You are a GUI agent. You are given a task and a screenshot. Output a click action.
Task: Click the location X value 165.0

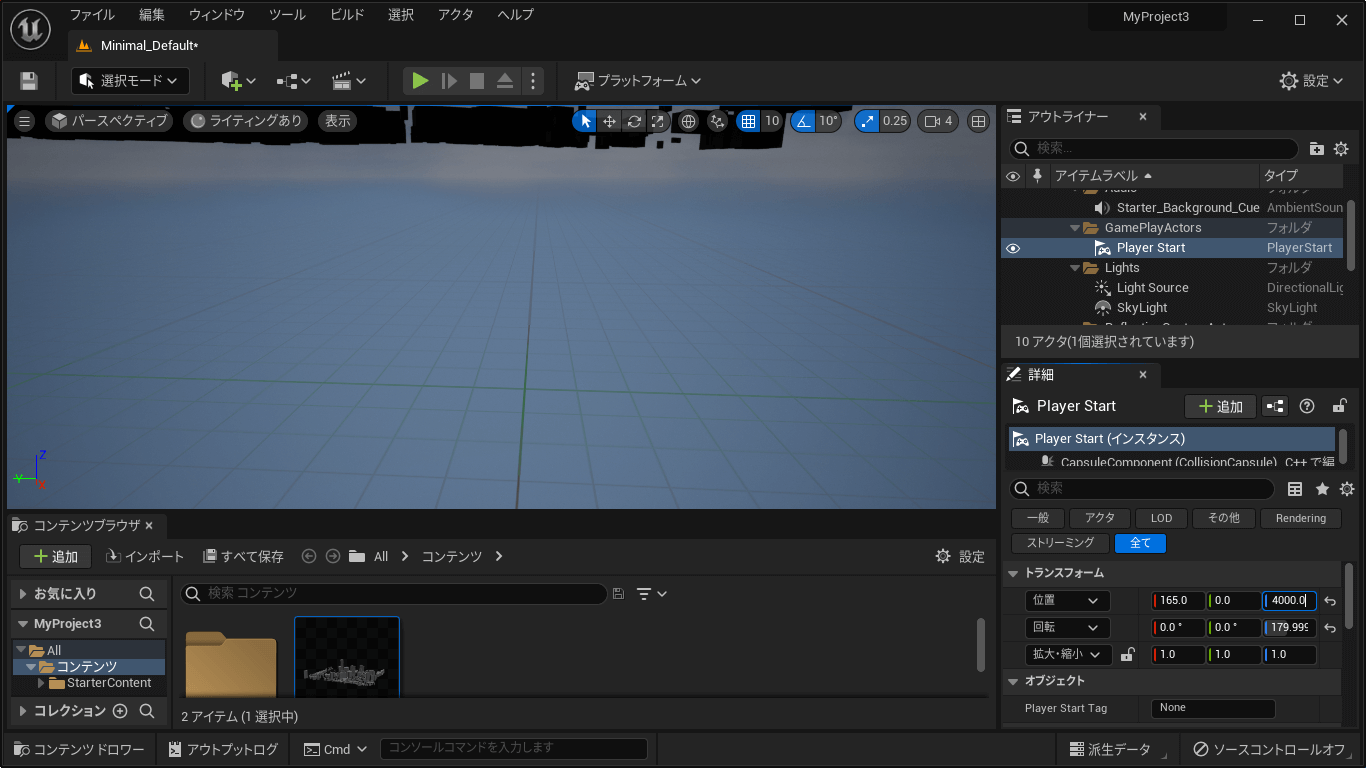pos(1178,601)
